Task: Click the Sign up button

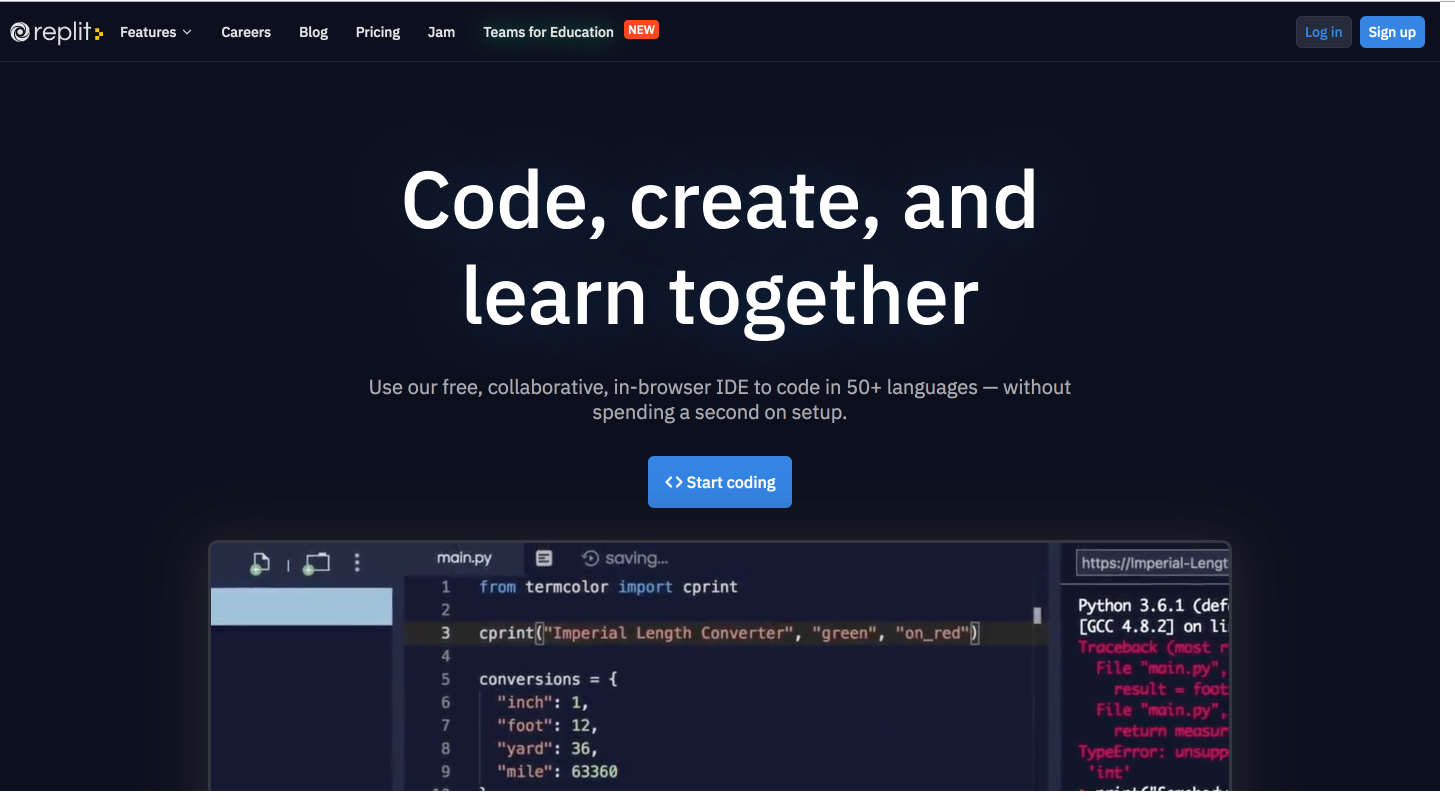Action: 1392,31
